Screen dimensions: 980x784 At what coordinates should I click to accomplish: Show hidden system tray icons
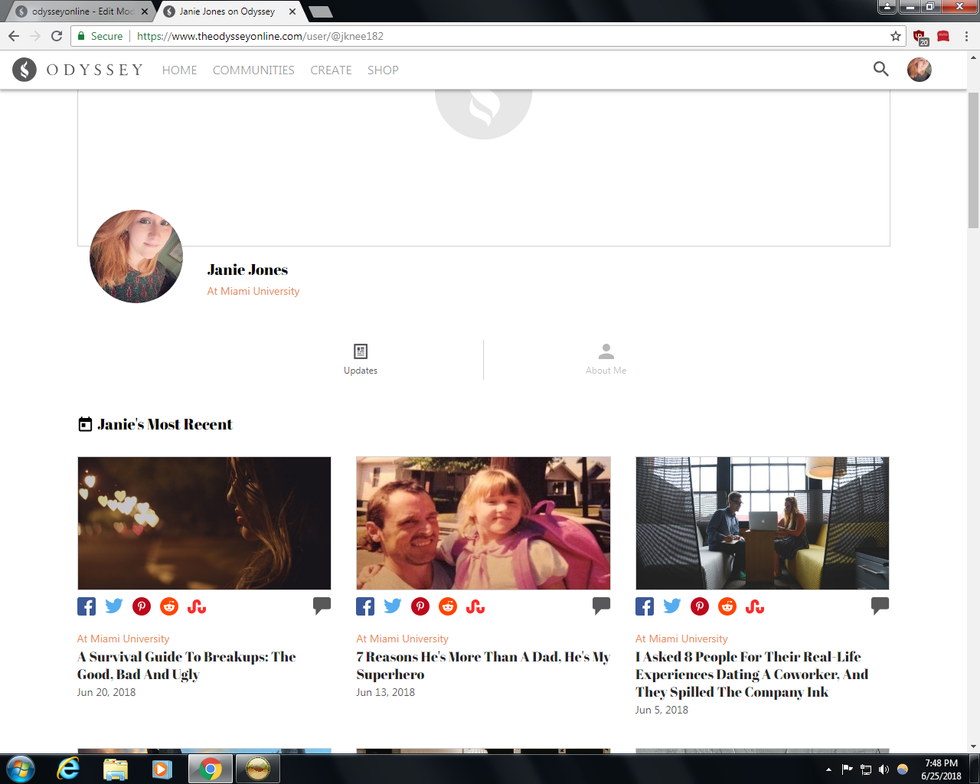[x=828, y=769]
